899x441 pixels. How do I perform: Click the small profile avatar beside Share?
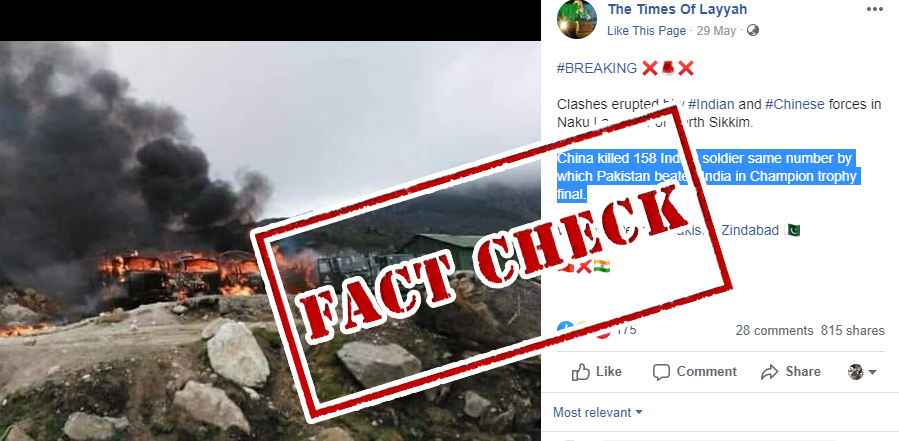coord(855,372)
